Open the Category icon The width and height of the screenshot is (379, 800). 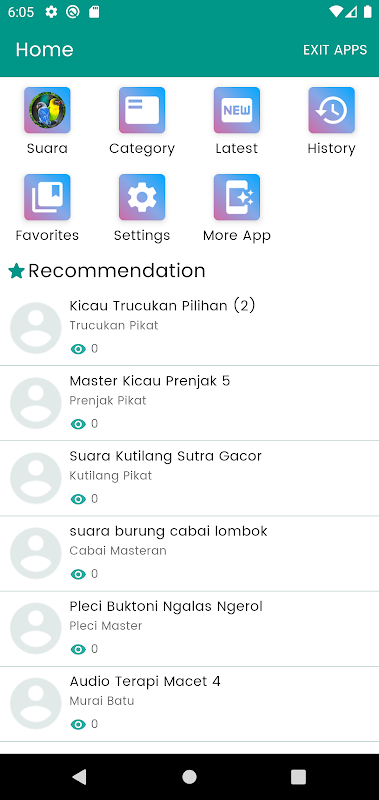pyautogui.click(x=142, y=110)
